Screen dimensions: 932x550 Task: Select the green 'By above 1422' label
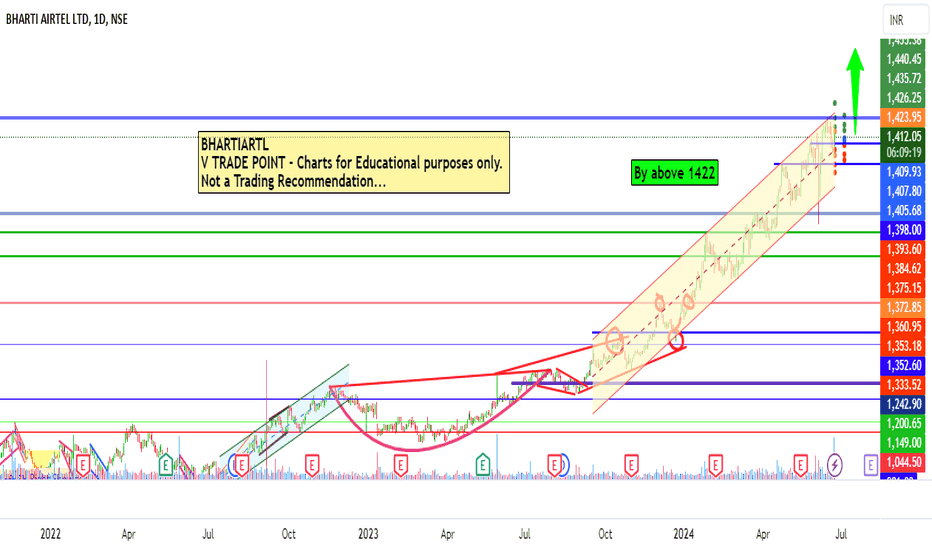click(x=675, y=173)
